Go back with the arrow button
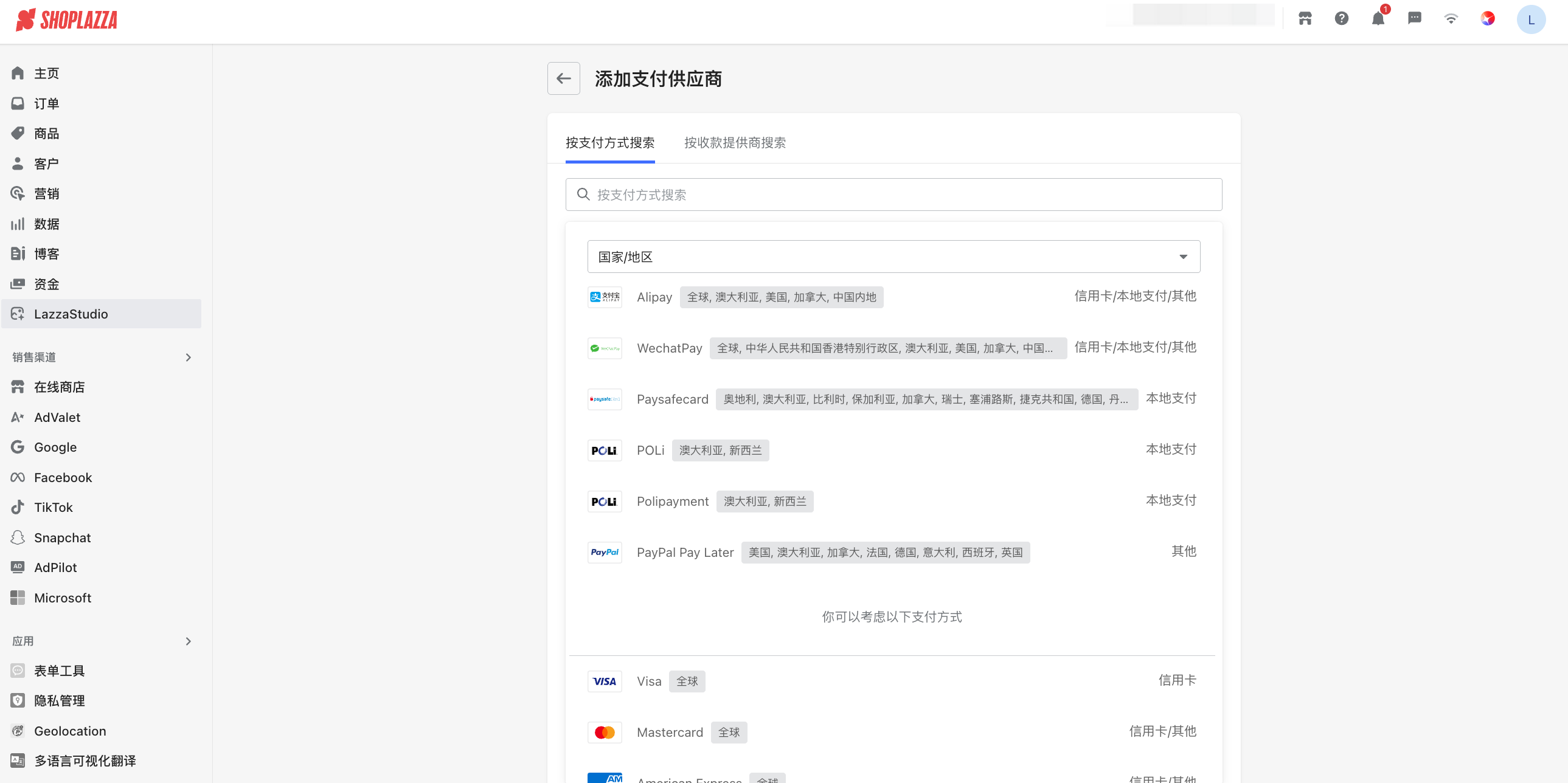This screenshot has height=783, width=1568. 564,78
